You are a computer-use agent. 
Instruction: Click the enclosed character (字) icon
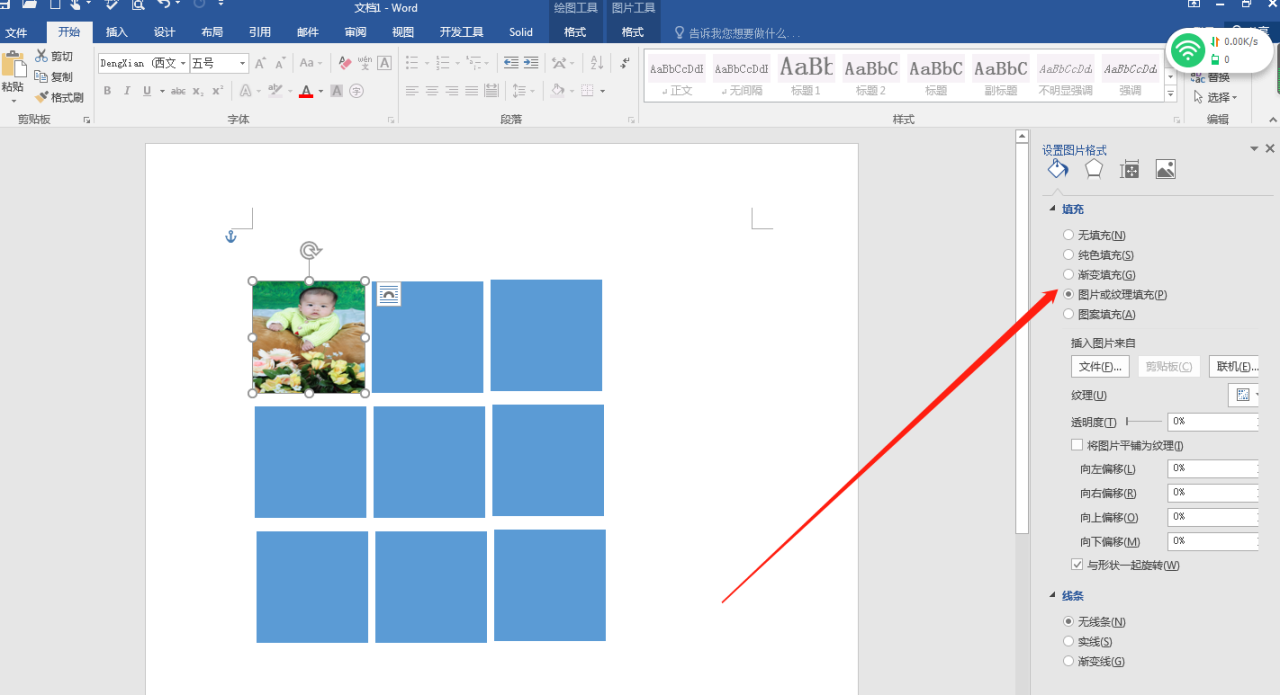(356, 91)
